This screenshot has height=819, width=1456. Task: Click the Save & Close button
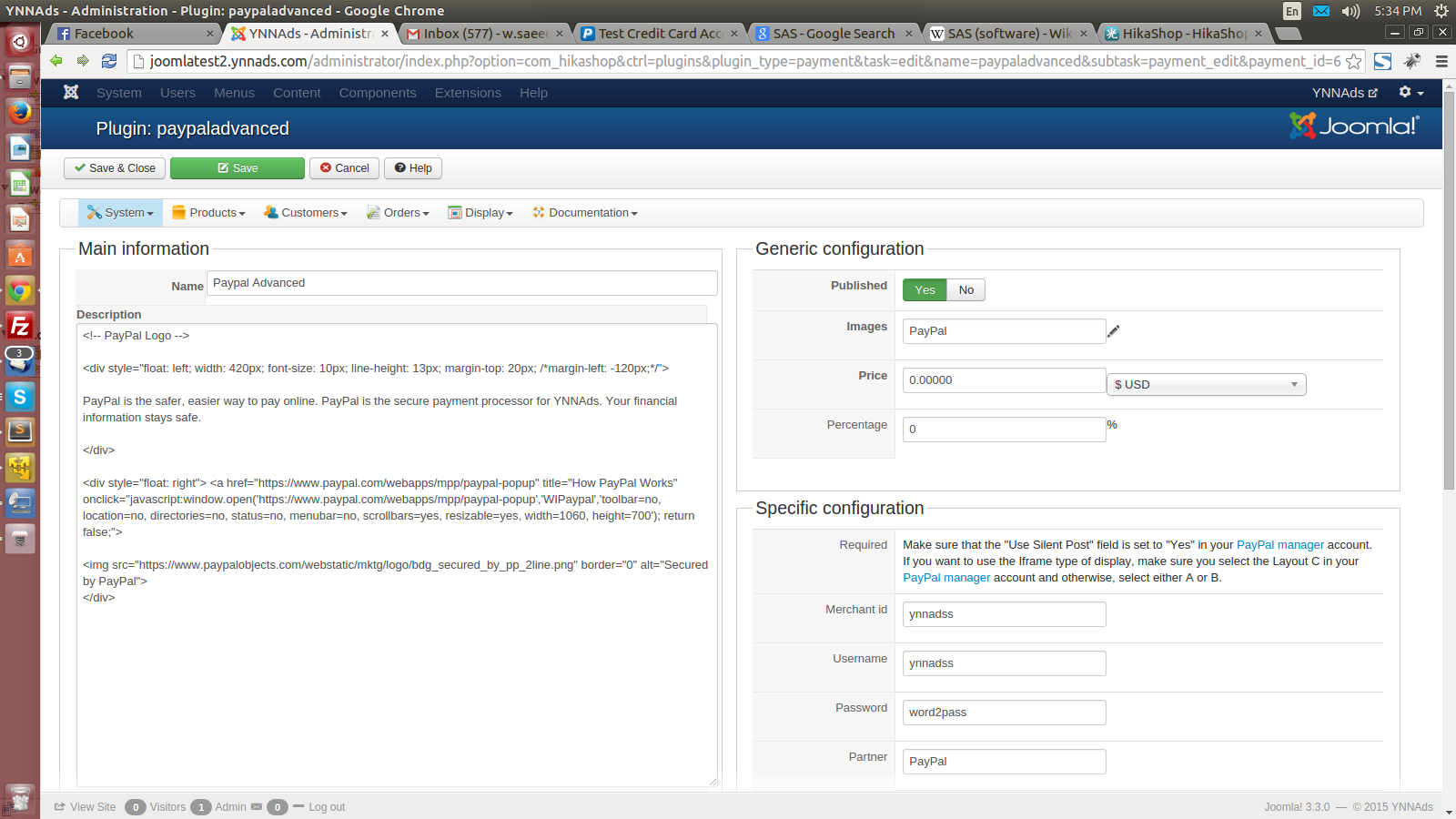115,168
